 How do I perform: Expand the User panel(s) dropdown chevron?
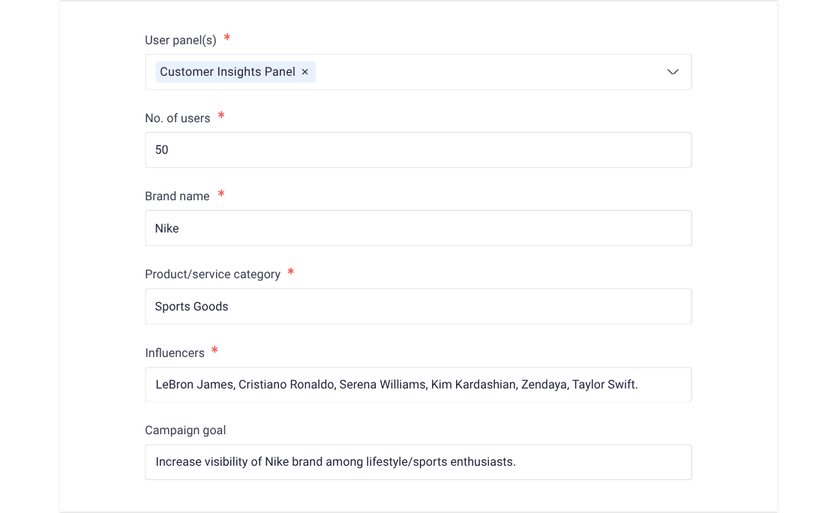673,72
